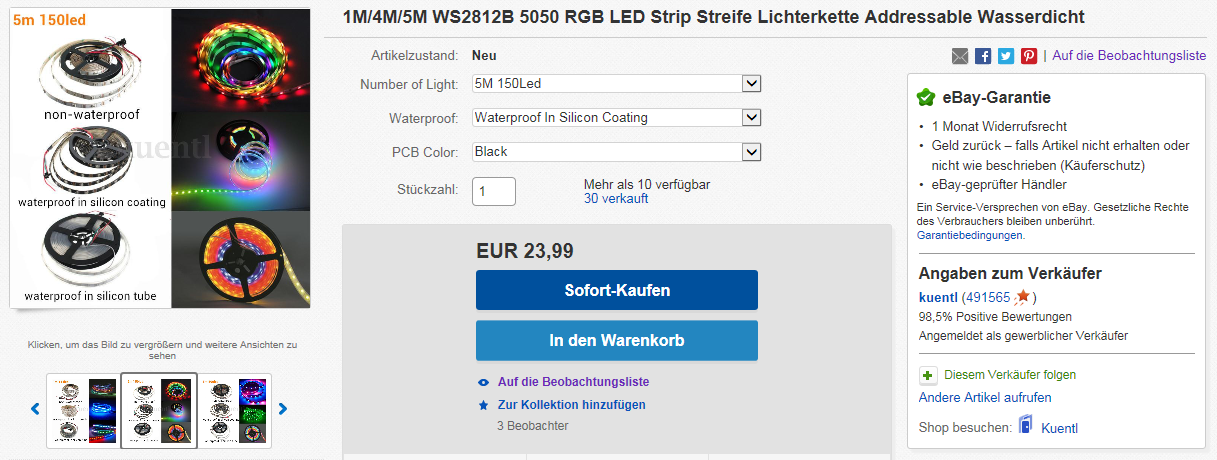Share this item on Facebook
Viewport: 1217px width, 460px height.
[983, 56]
